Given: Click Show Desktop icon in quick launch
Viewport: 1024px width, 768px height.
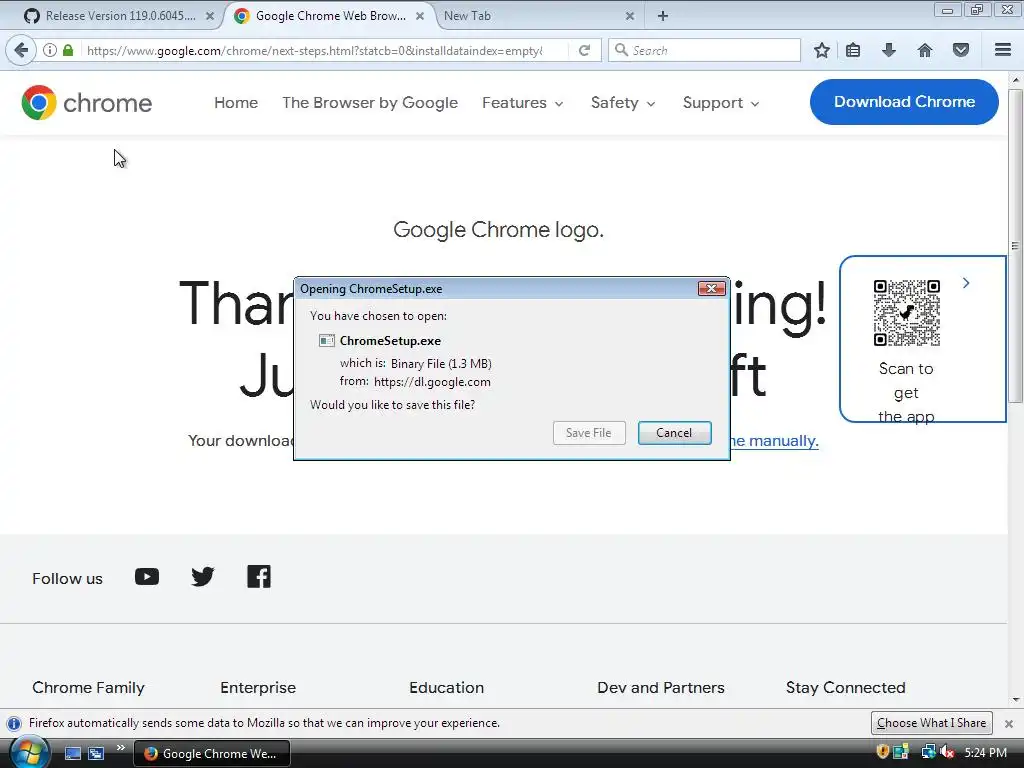Looking at the screenshot, I should (x=72, y=754).
